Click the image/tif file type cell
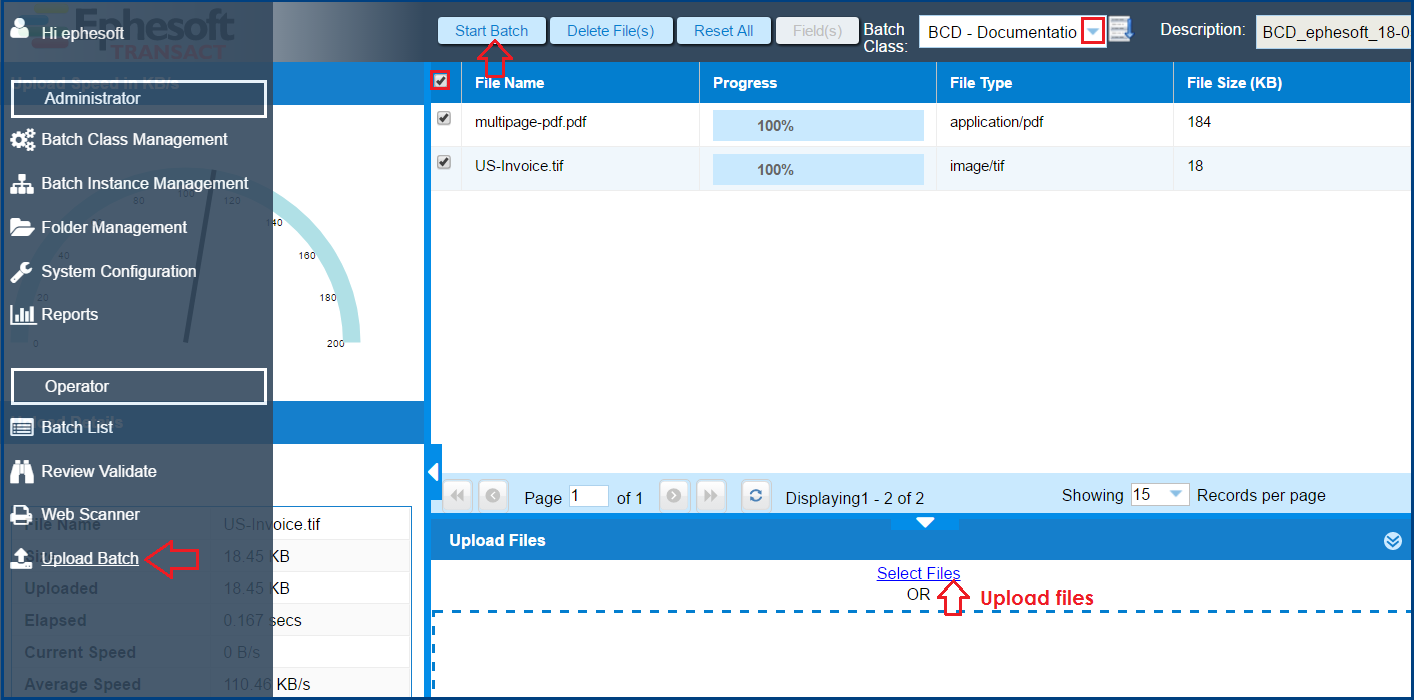The height and width of the screenshot is (700, 1414). tap(977, 166)
